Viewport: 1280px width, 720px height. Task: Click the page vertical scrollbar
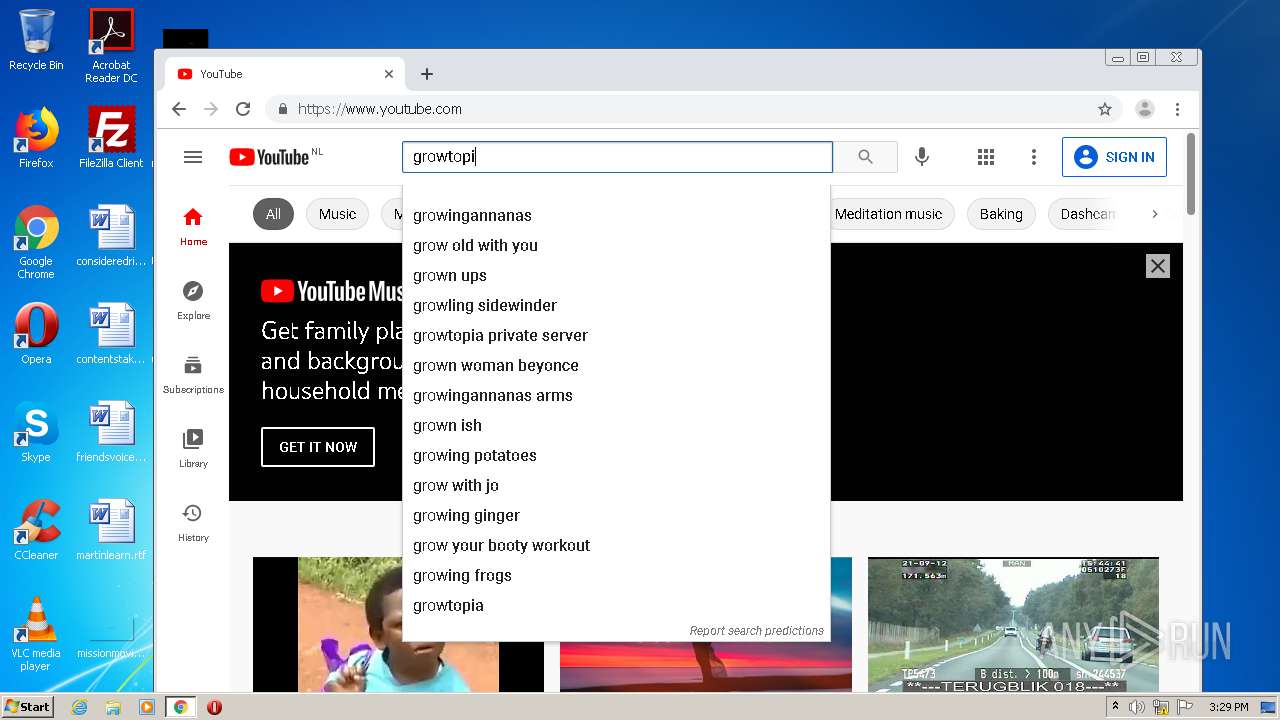click(x=1190, y=173)
